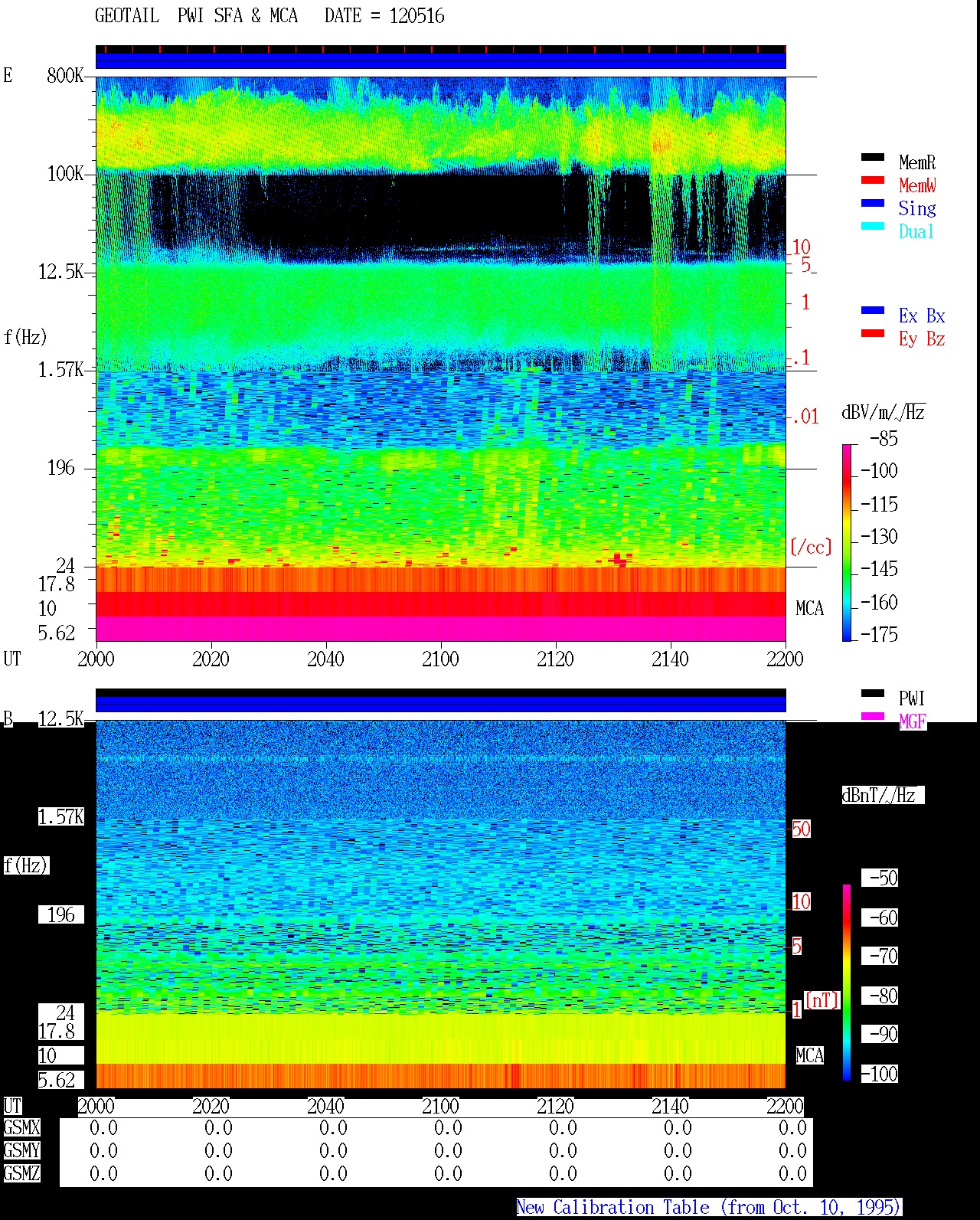This screenshot has width=980, height=1220.
Task: Click the blue Sing legend swatch
Action: point(873,203)
